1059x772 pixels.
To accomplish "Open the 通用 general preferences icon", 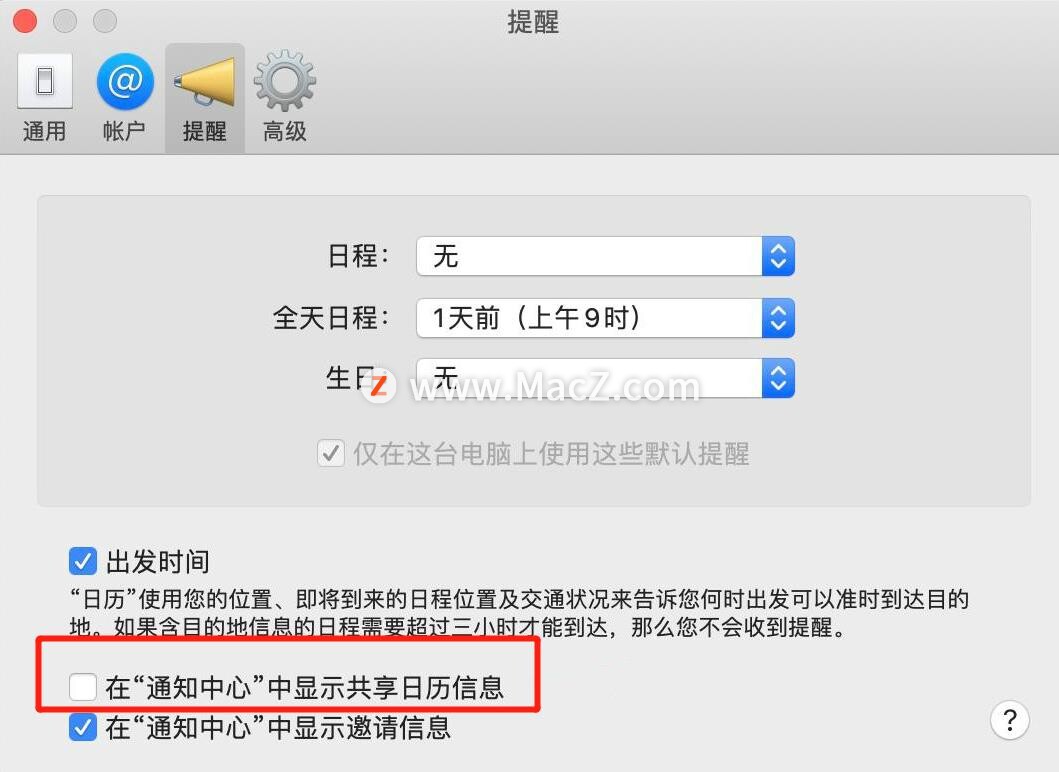I will [45, 82].
